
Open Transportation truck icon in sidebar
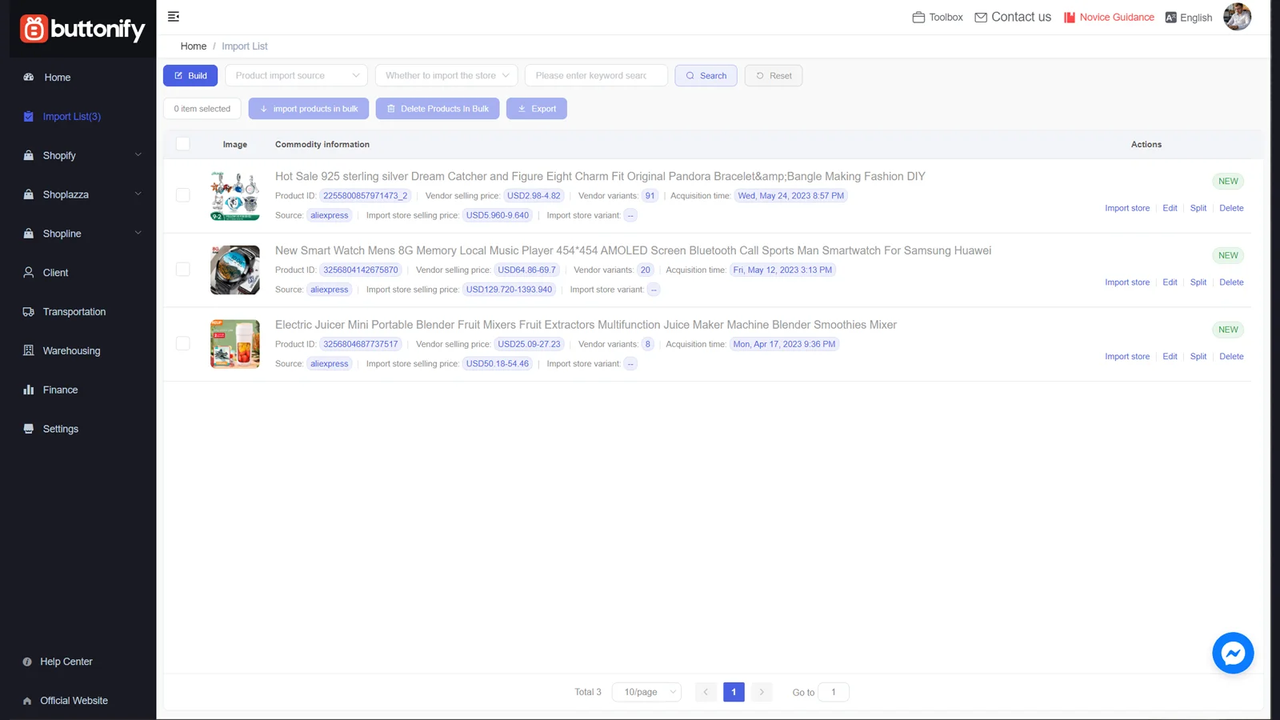28,312
